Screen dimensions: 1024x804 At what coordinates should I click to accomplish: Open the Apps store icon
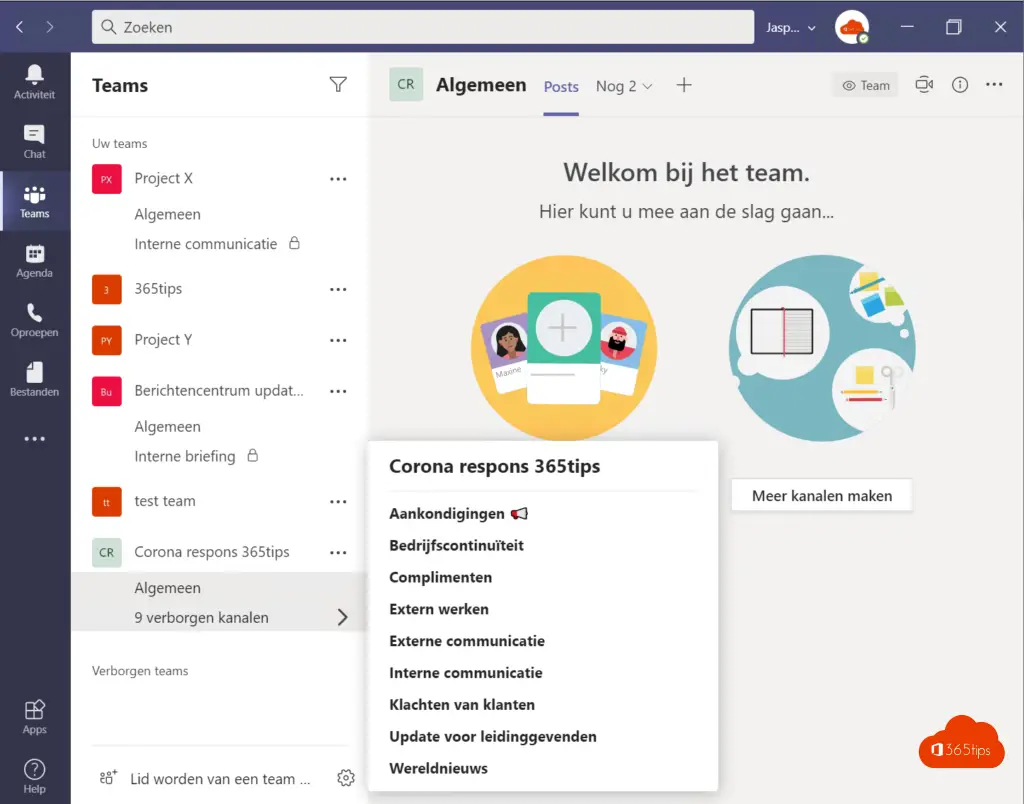click(x=35, y=716)
